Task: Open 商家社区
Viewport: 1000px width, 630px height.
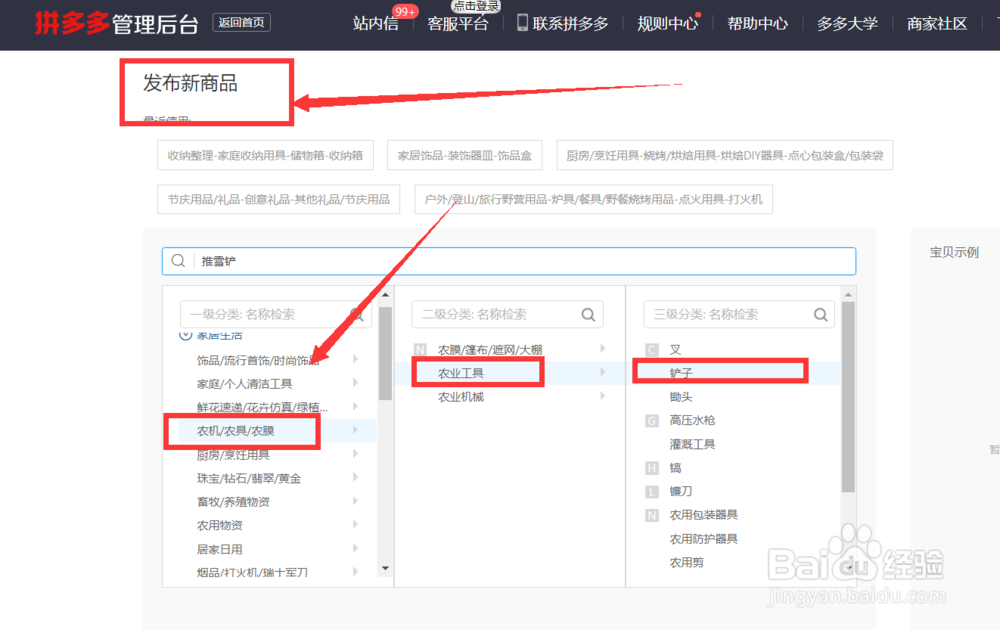Action: (937, 24)
